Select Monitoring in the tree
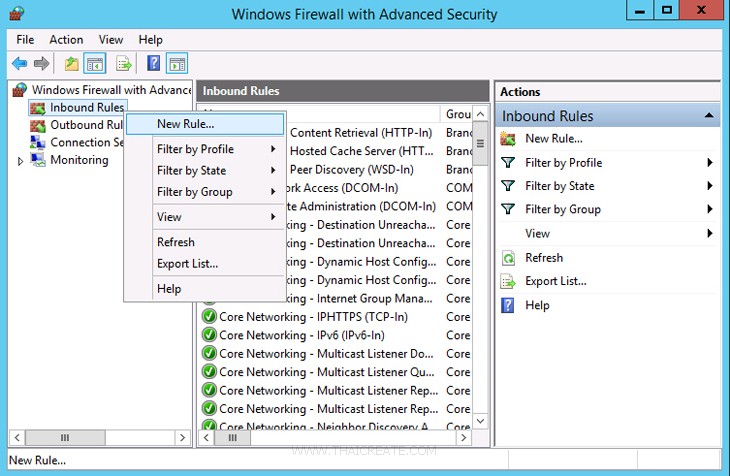 79,160
